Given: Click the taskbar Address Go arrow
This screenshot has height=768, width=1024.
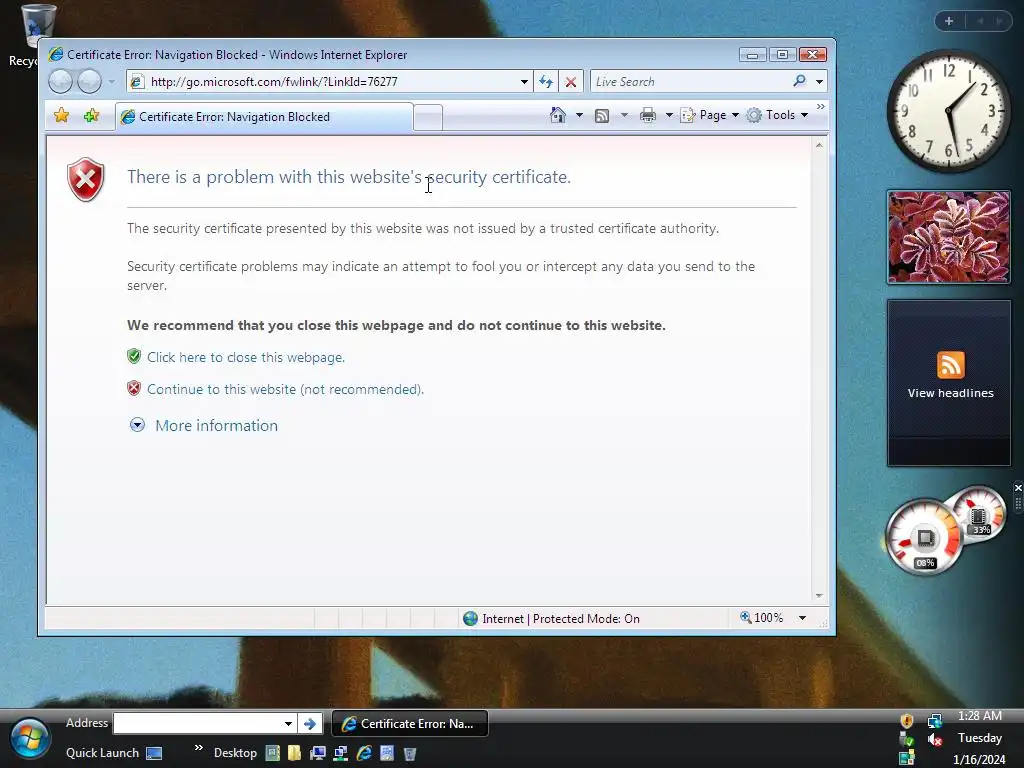Looking at the screenshot, I should pyautogui.click(x=310, y=724).
